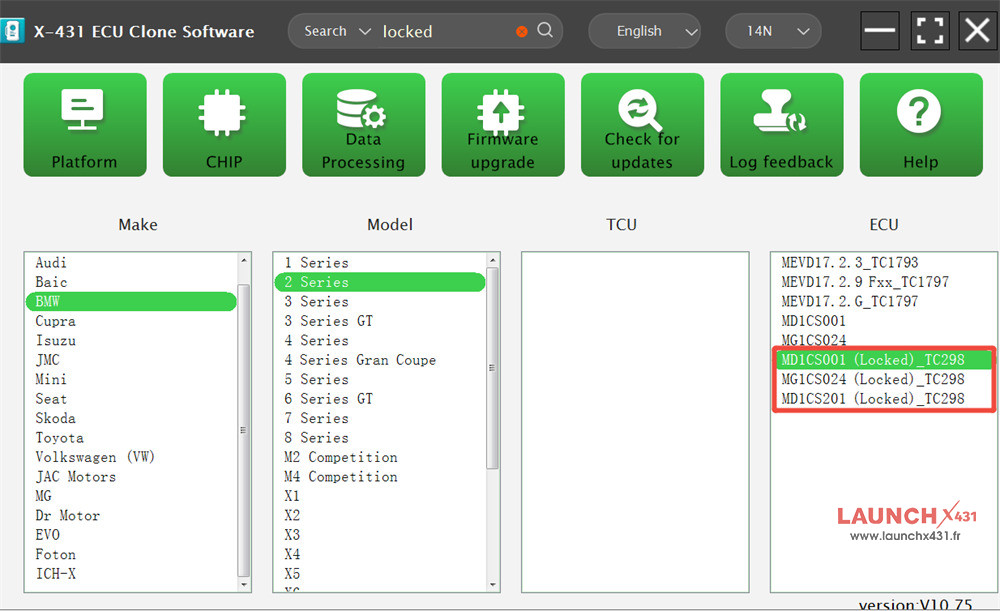Open the English language dropdown
The height and width of the screenshot is (611, 1000).
[x=644, y=31]
